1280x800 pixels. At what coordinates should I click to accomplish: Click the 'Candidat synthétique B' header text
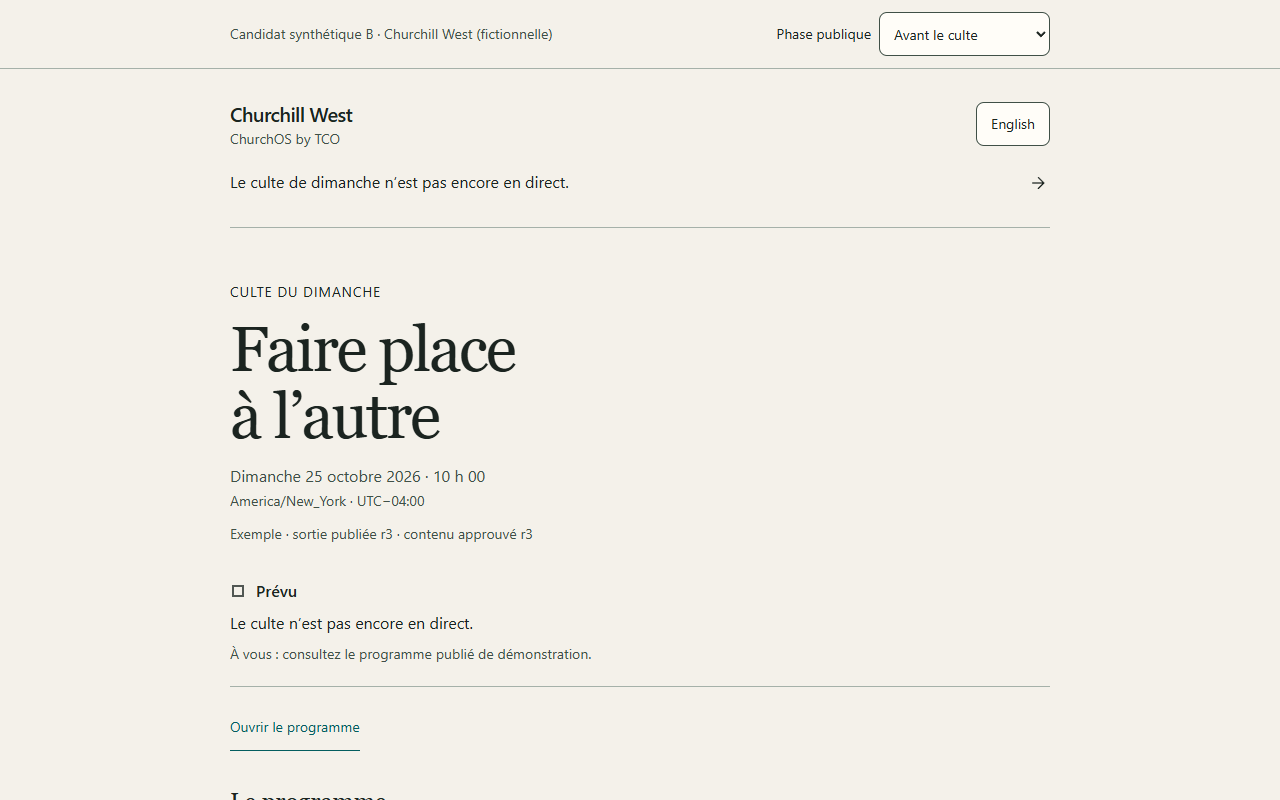(x=301, y=34)
